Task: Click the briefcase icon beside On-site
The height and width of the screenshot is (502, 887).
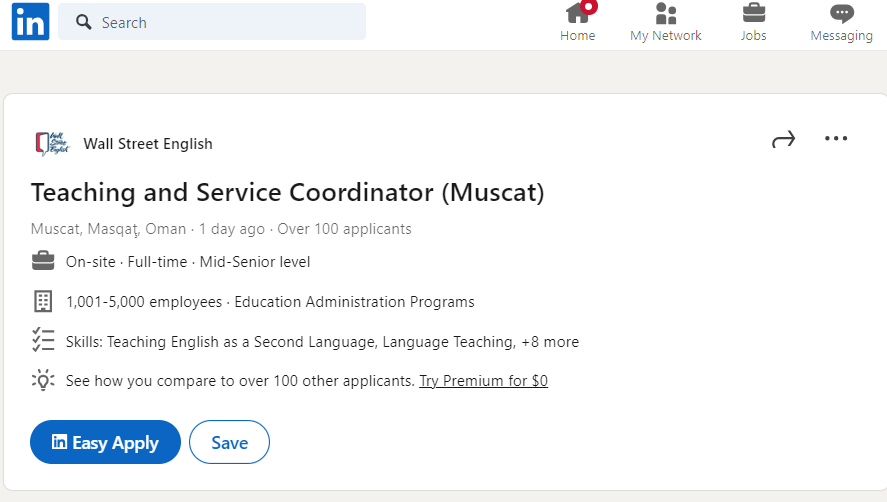Action: click(43, 261)
